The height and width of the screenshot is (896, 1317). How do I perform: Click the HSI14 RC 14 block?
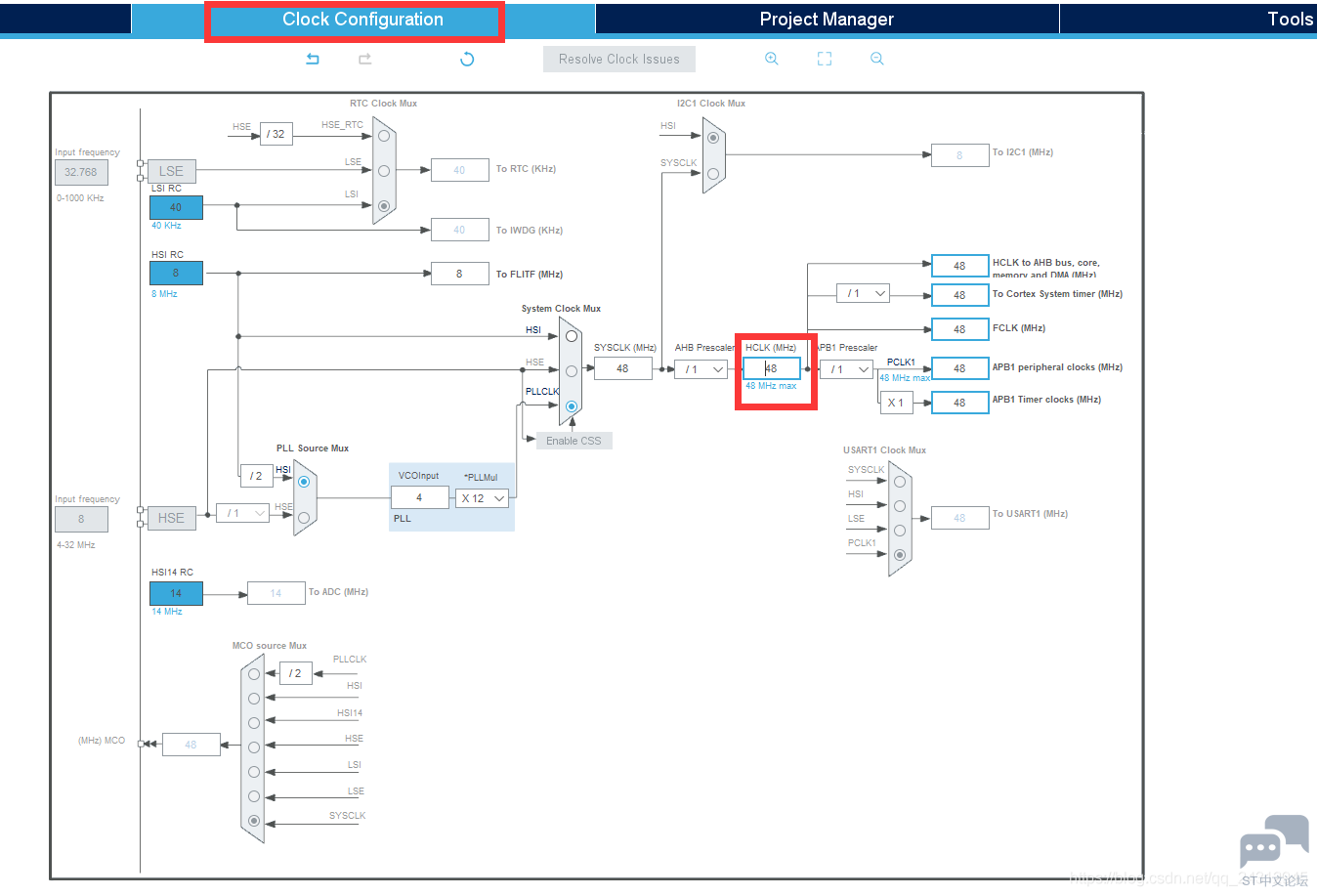[176, 593]
